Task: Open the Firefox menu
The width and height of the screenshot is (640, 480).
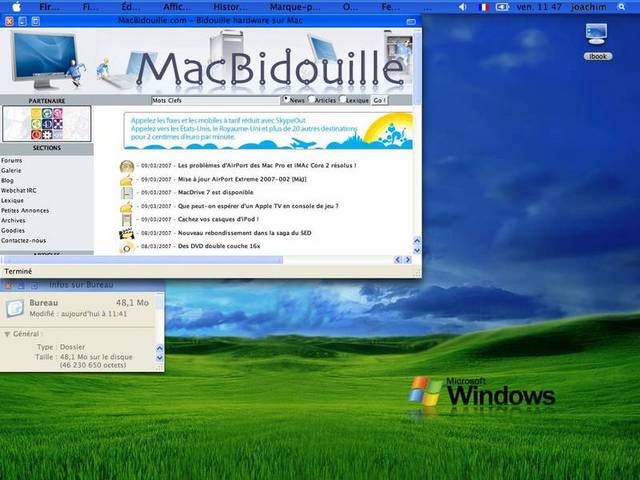Action: pos(50,7)
